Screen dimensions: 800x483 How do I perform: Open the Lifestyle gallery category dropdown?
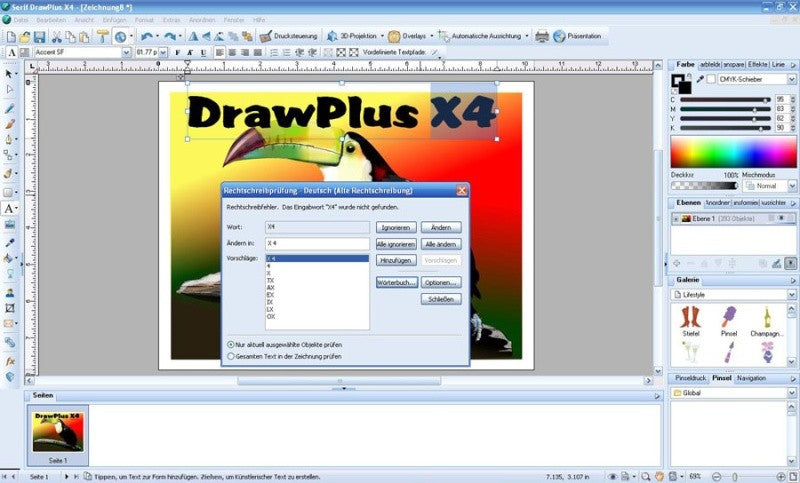pyautogui.click(x=791, y=295)
